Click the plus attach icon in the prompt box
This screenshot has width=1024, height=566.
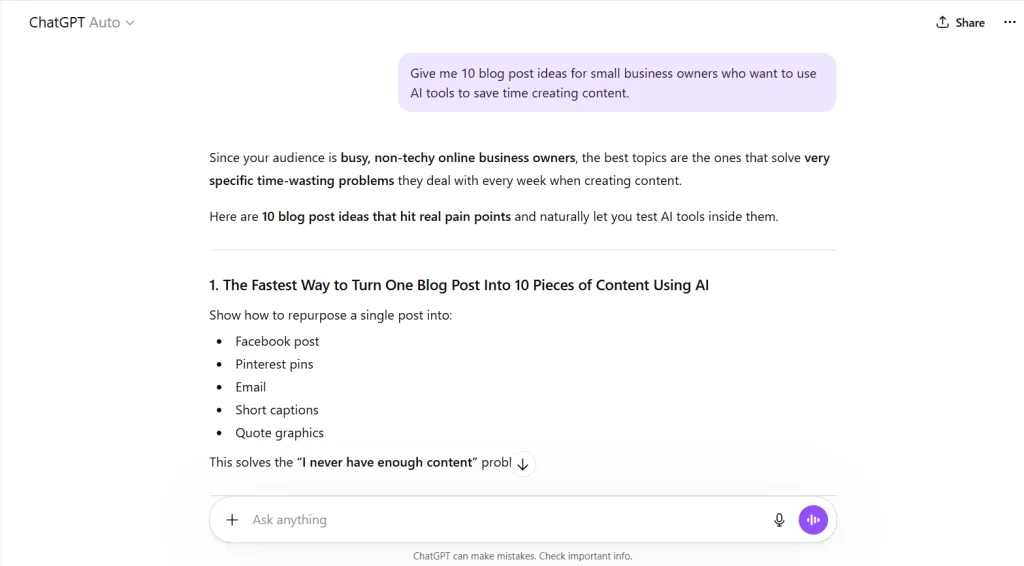coord(232,520)
